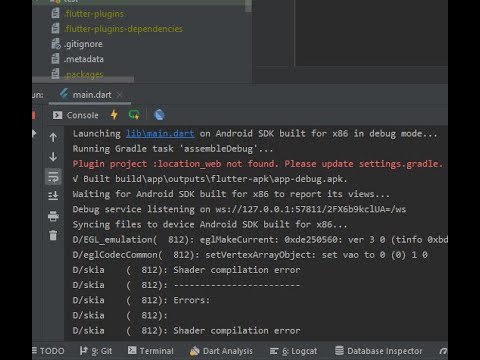Open the lib\main.dart link in the console

pos(160,134)
